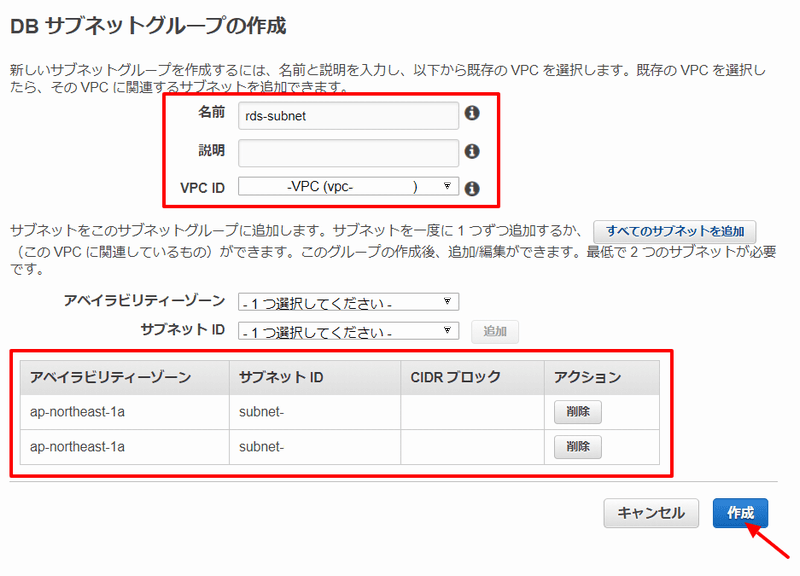Click the empty 説明 input field
This screenshot has height=576, width=800.
pos(348,152)
